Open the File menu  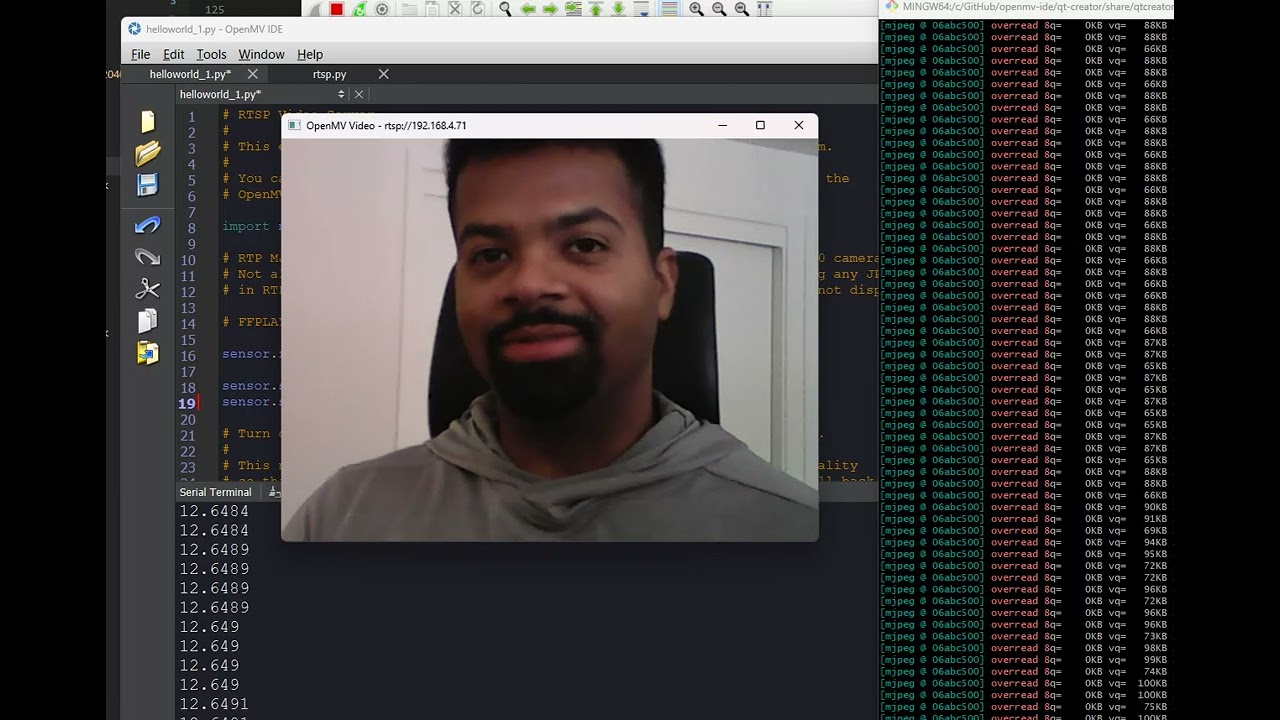click(140, 54)
